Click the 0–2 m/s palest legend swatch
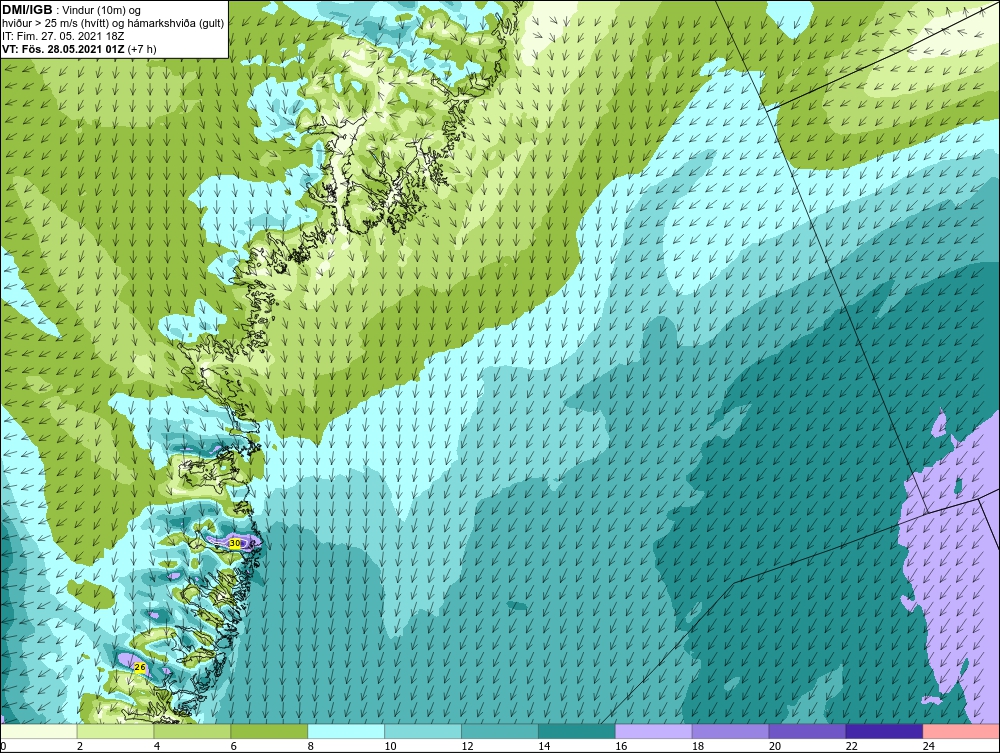The width and height of the screenshot is (1000, 753). [39, 731]
